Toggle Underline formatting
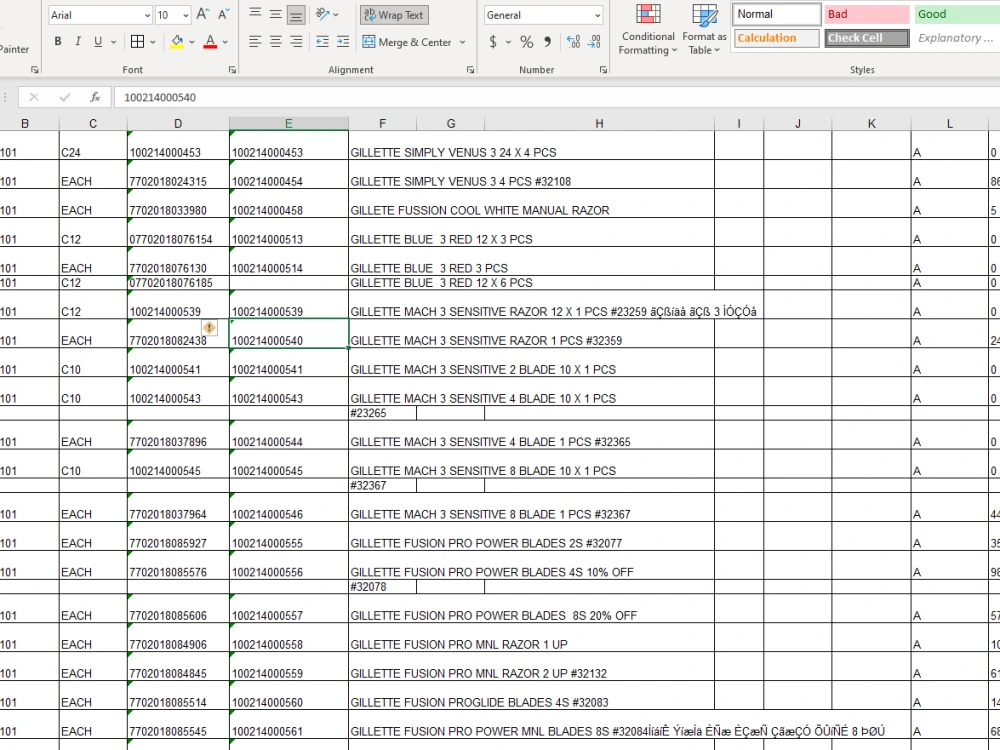Image resolution: width=1000 pixels, height=750 pixels. [x=98, y=41]
